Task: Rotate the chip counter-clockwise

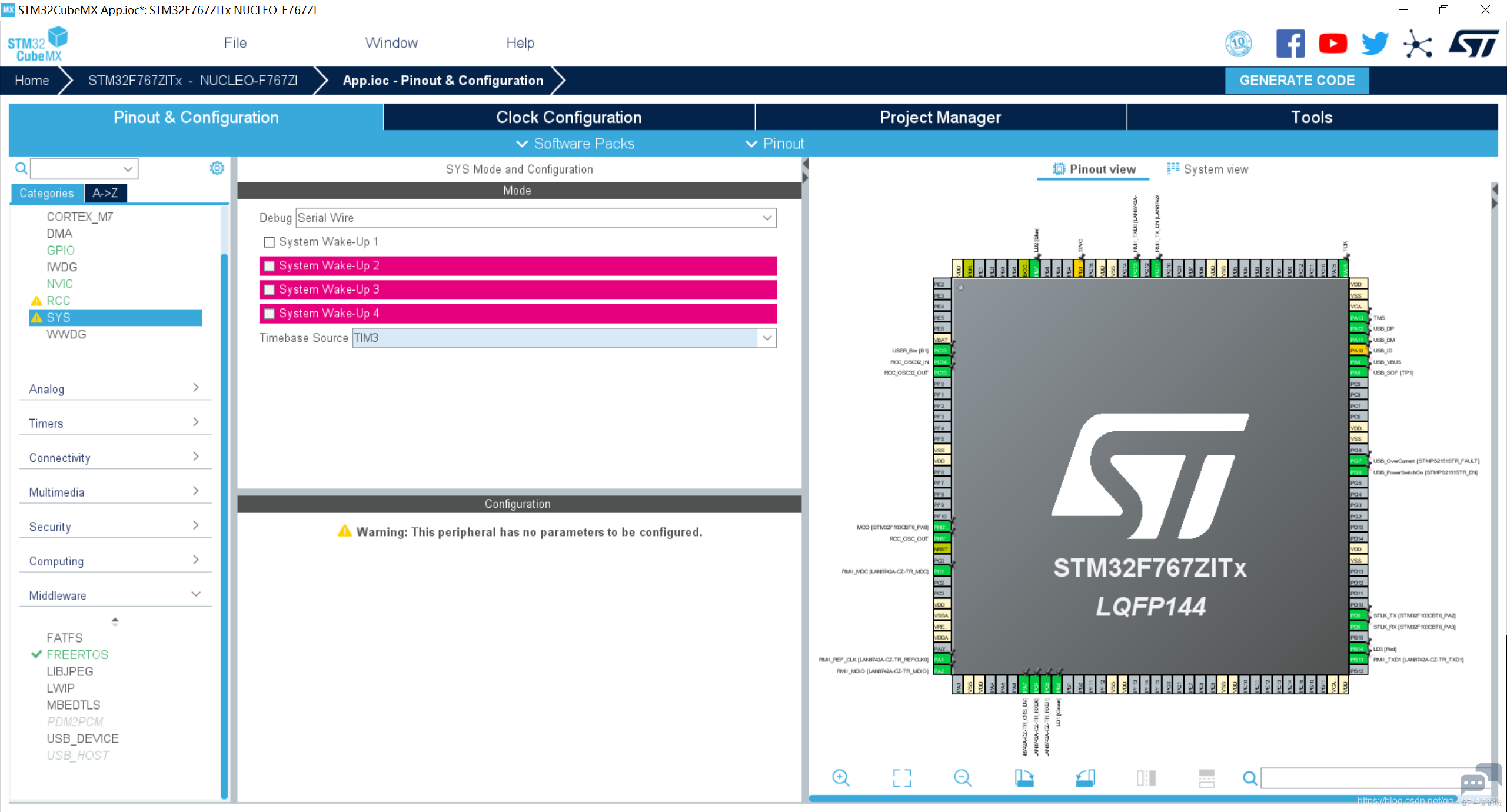Action: tap(1085, 778)
